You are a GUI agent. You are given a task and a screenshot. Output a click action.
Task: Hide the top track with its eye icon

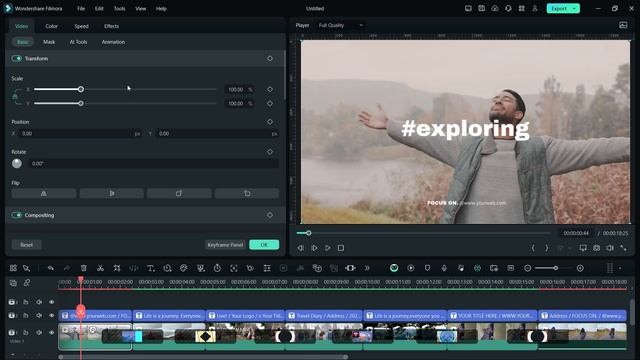(51, 302)
